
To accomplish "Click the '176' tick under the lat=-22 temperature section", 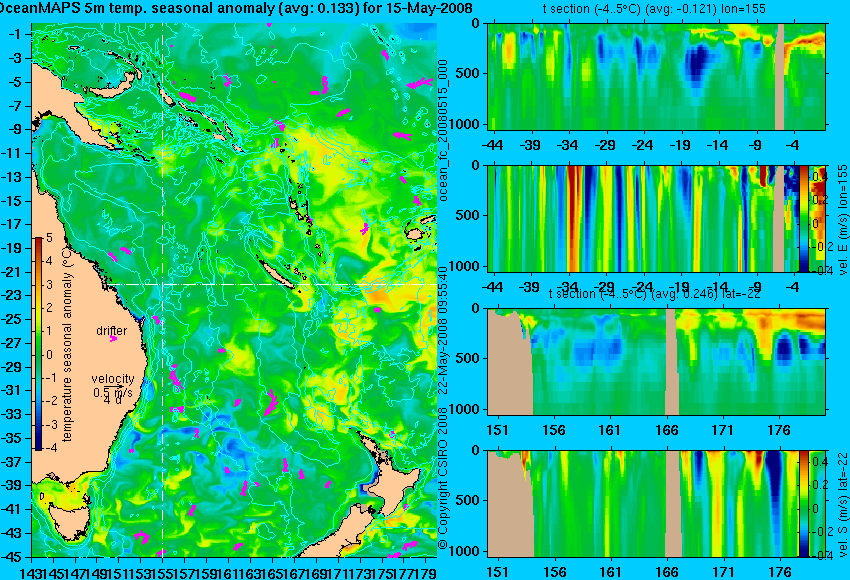I will (x=780, y=430).
